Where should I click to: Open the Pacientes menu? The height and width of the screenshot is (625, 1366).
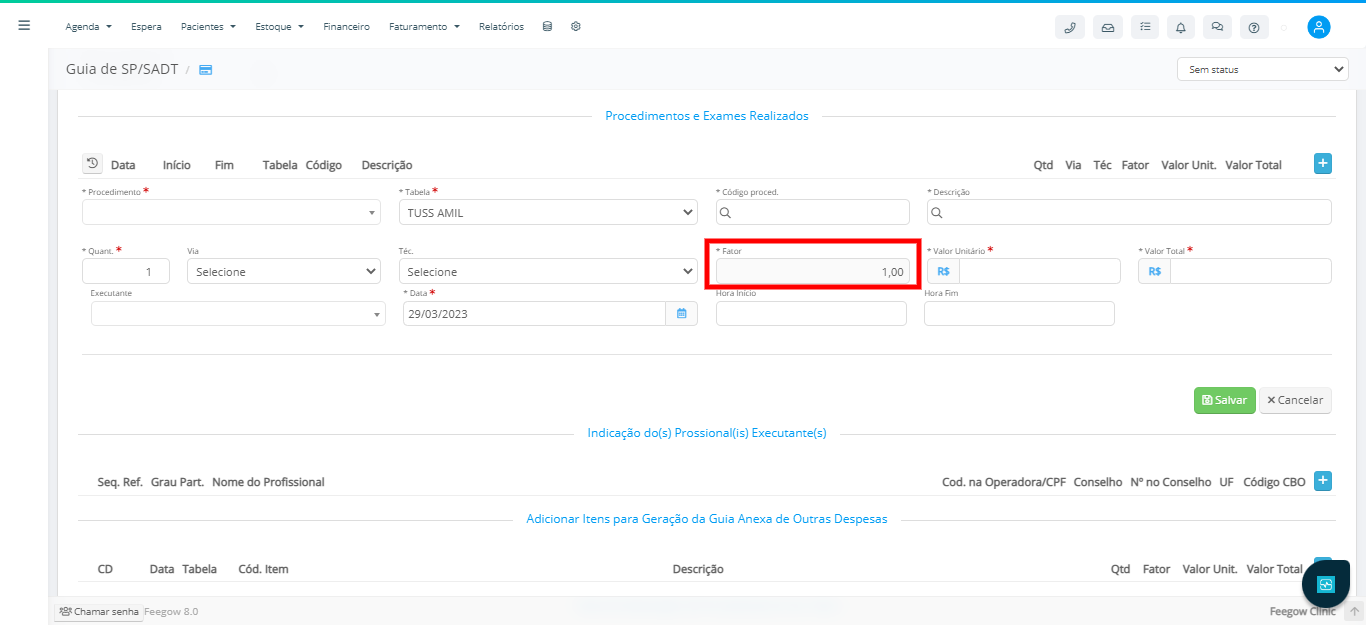click(x=208, y=27)
